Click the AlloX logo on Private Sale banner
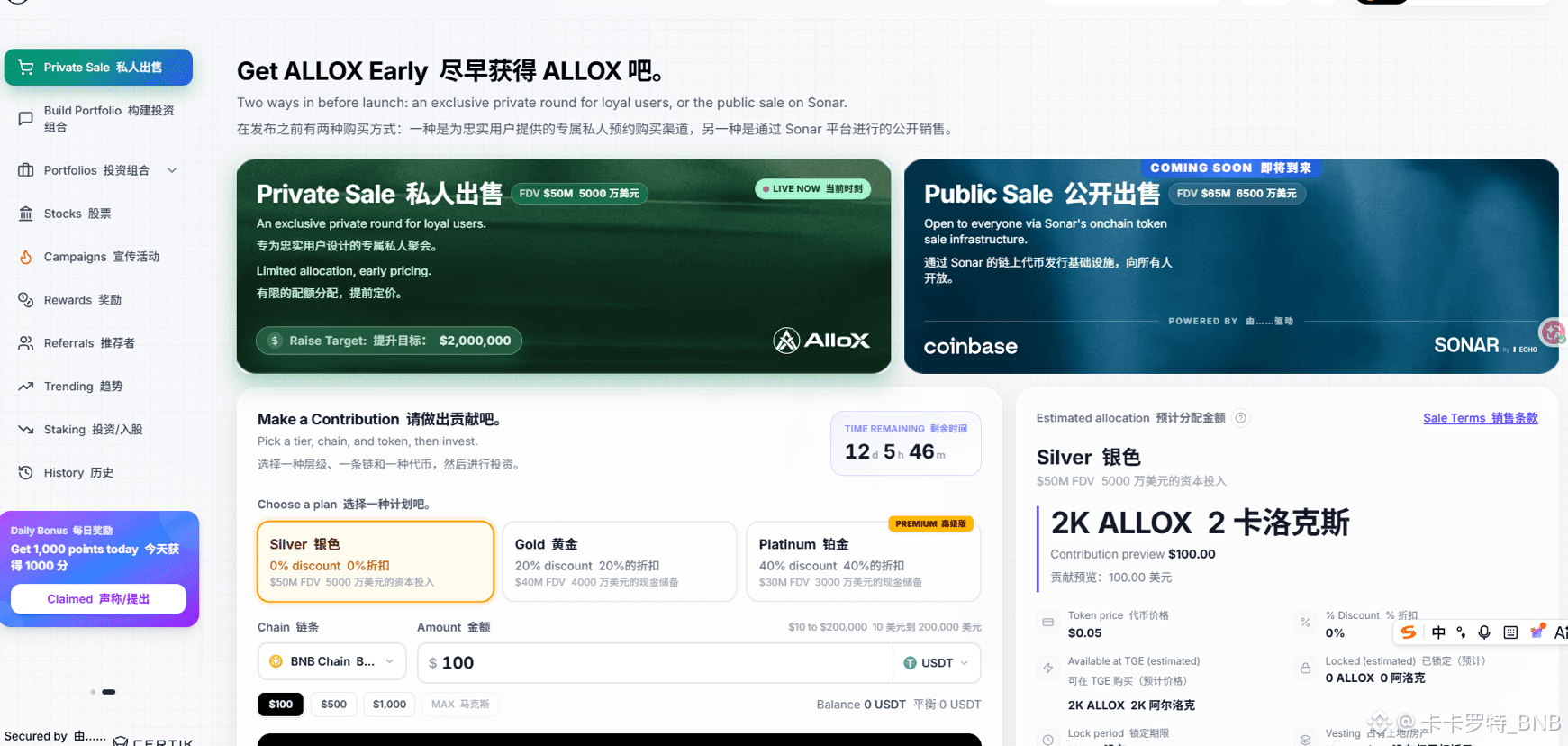1568x746 pixels. click(x=821, y=341)
